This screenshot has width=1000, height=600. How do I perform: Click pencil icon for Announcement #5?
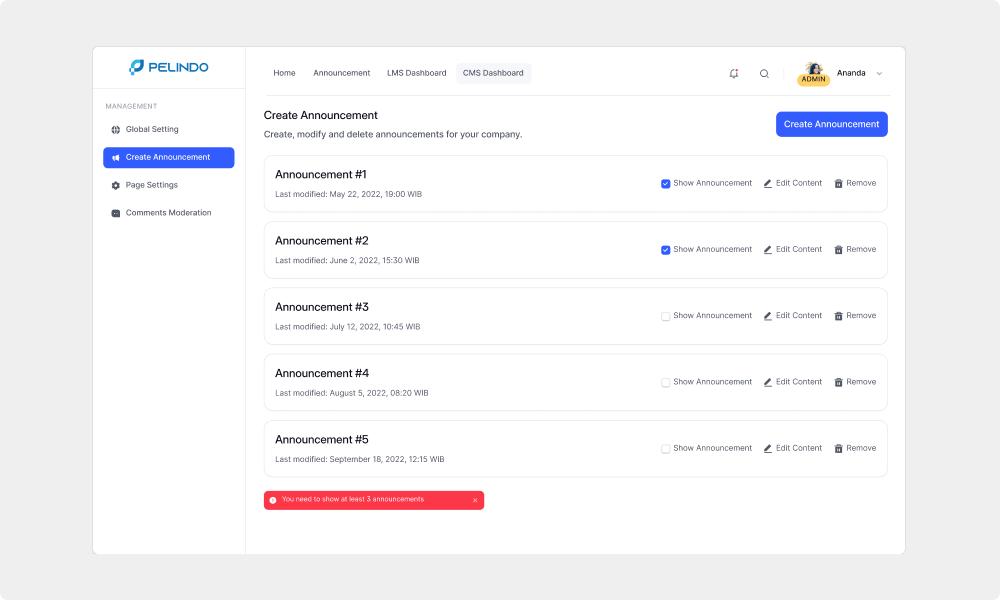768,449
